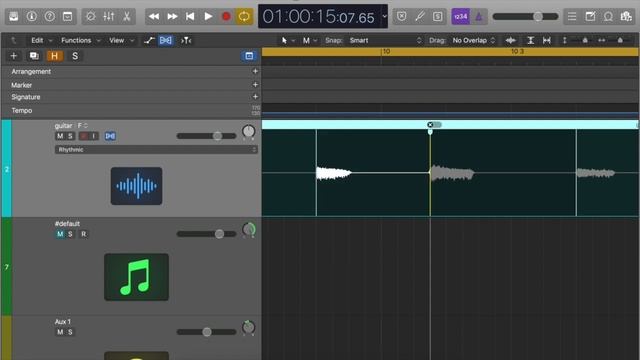Open the Mixer

[x=109, y=17]
